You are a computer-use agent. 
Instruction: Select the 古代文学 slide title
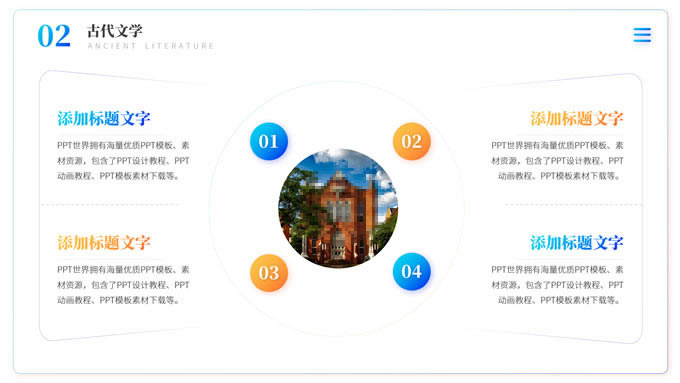coord(114,31)
